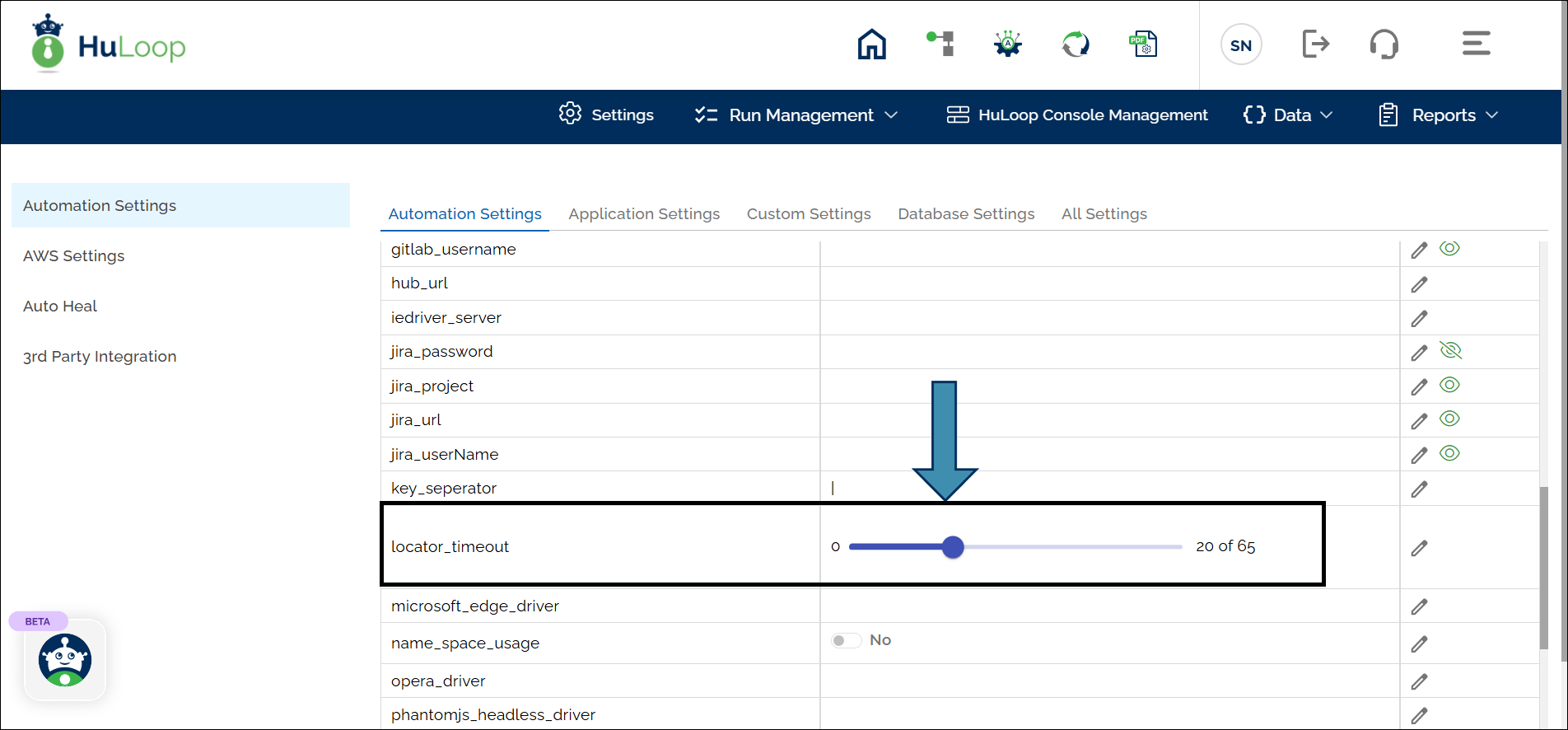Switch to the Application Settings tab
The image size is (1568, 730).
[x=644, y=214]
